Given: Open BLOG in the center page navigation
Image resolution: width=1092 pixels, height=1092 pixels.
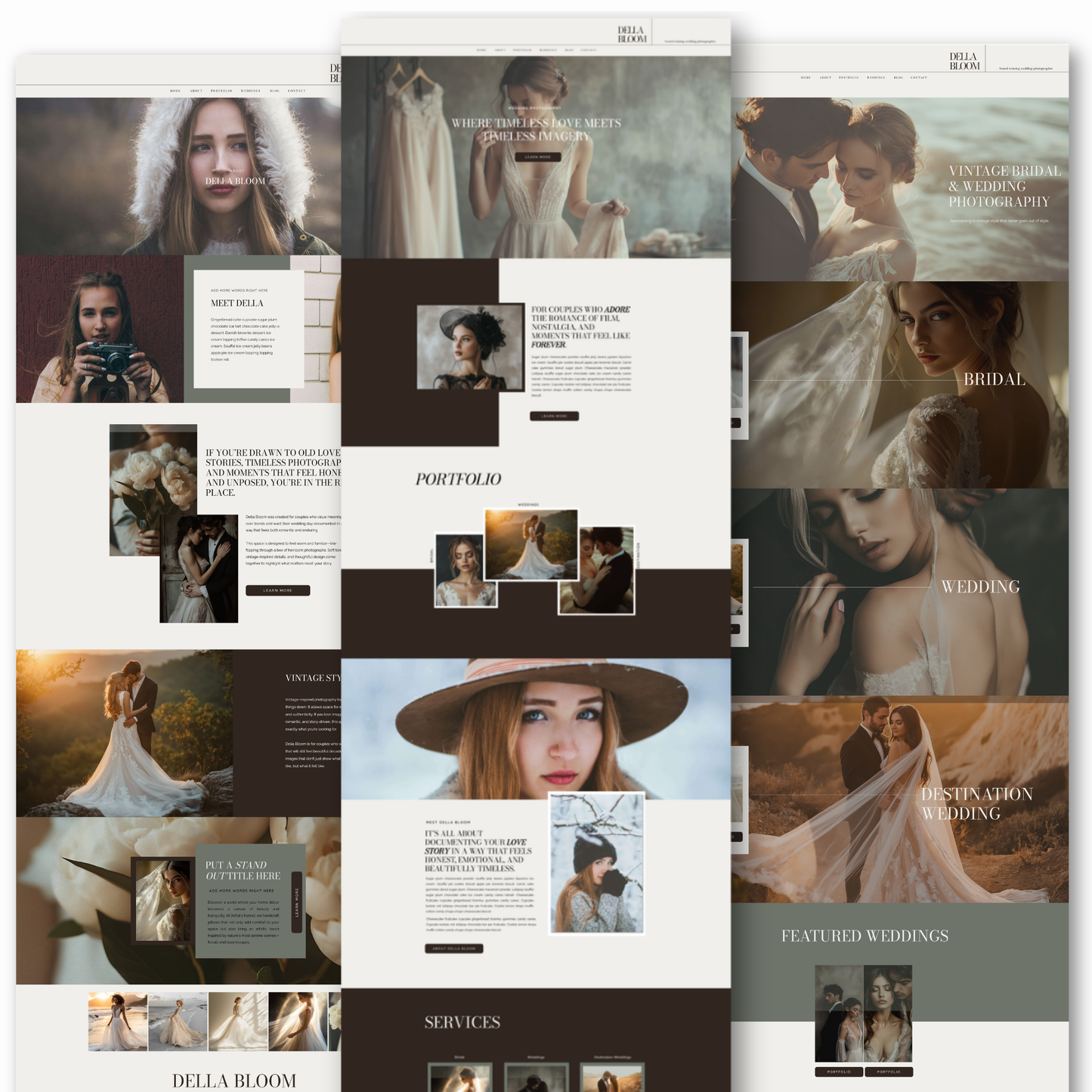Looking at the screenshot, I should pyautogui.click(x=569, y=50).
